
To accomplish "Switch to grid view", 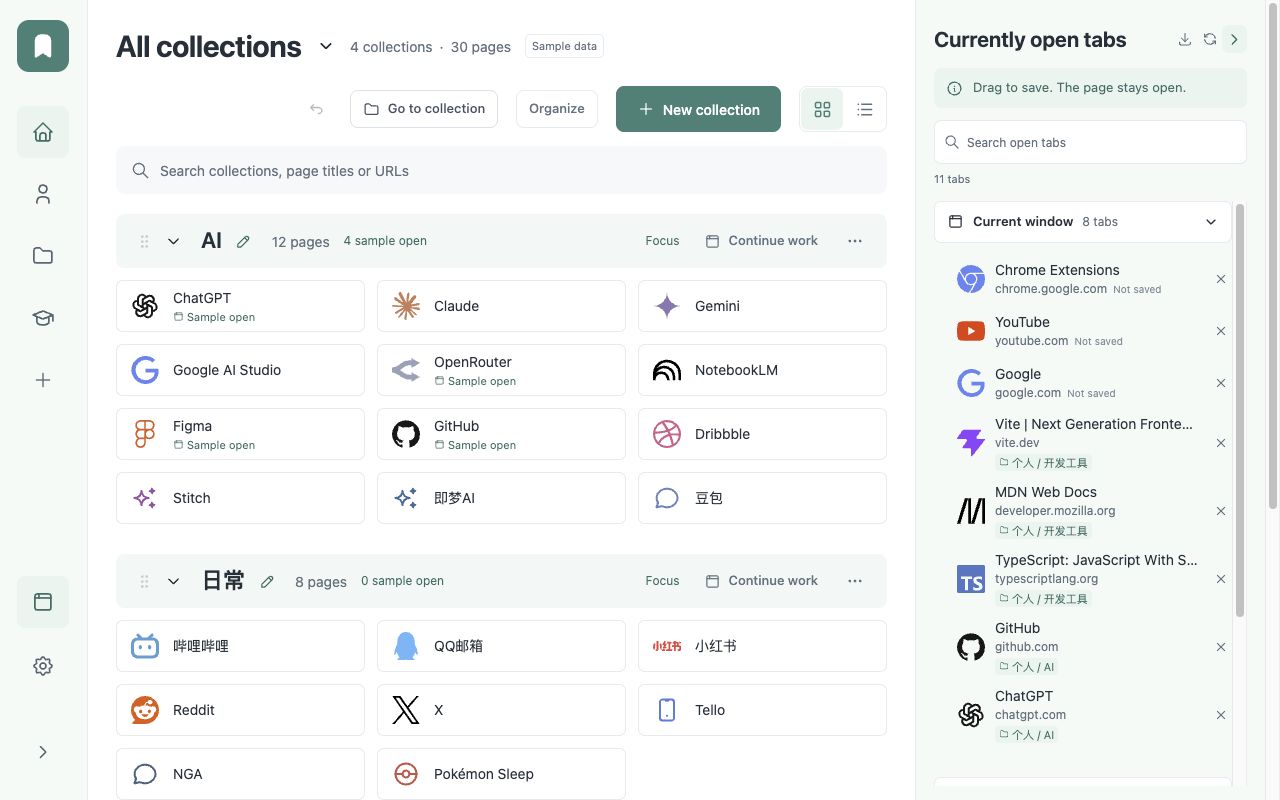I will pos(822,109).
